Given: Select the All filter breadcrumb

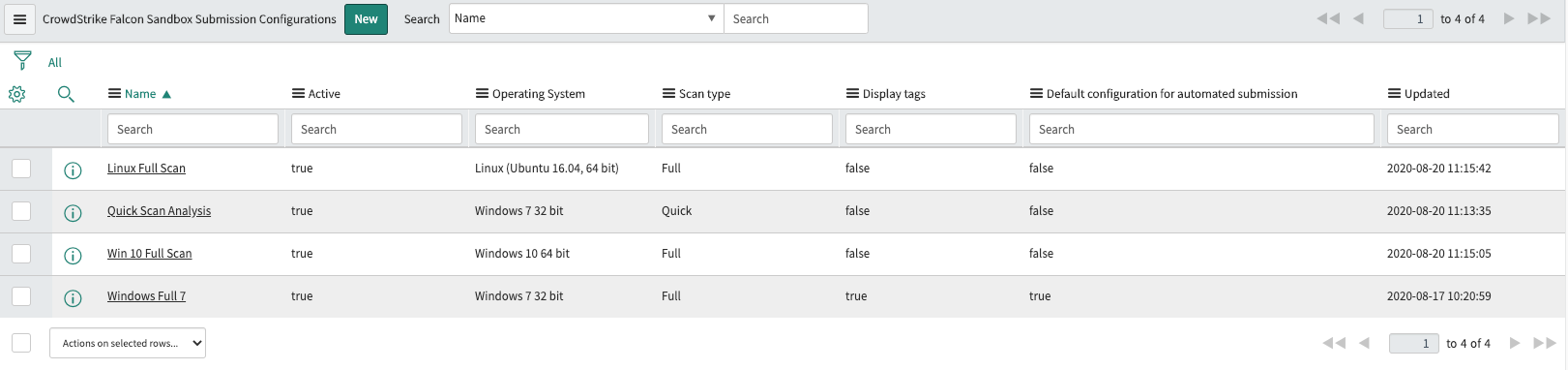Looking at the screenshot, I should [55, 62].
